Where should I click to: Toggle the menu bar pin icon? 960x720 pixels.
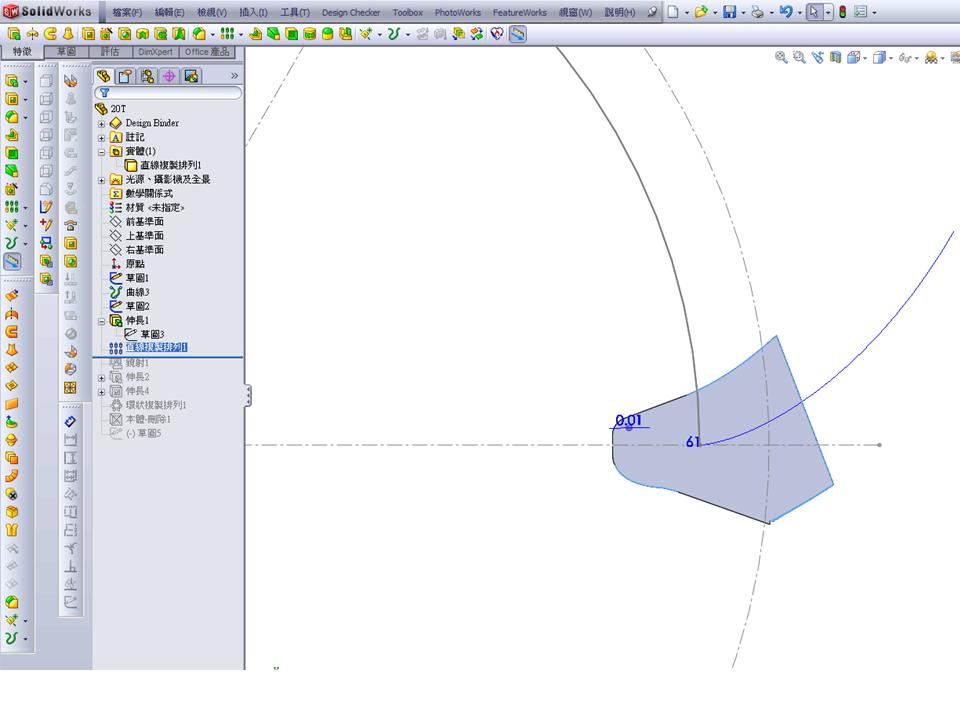(x=652, y=12)
